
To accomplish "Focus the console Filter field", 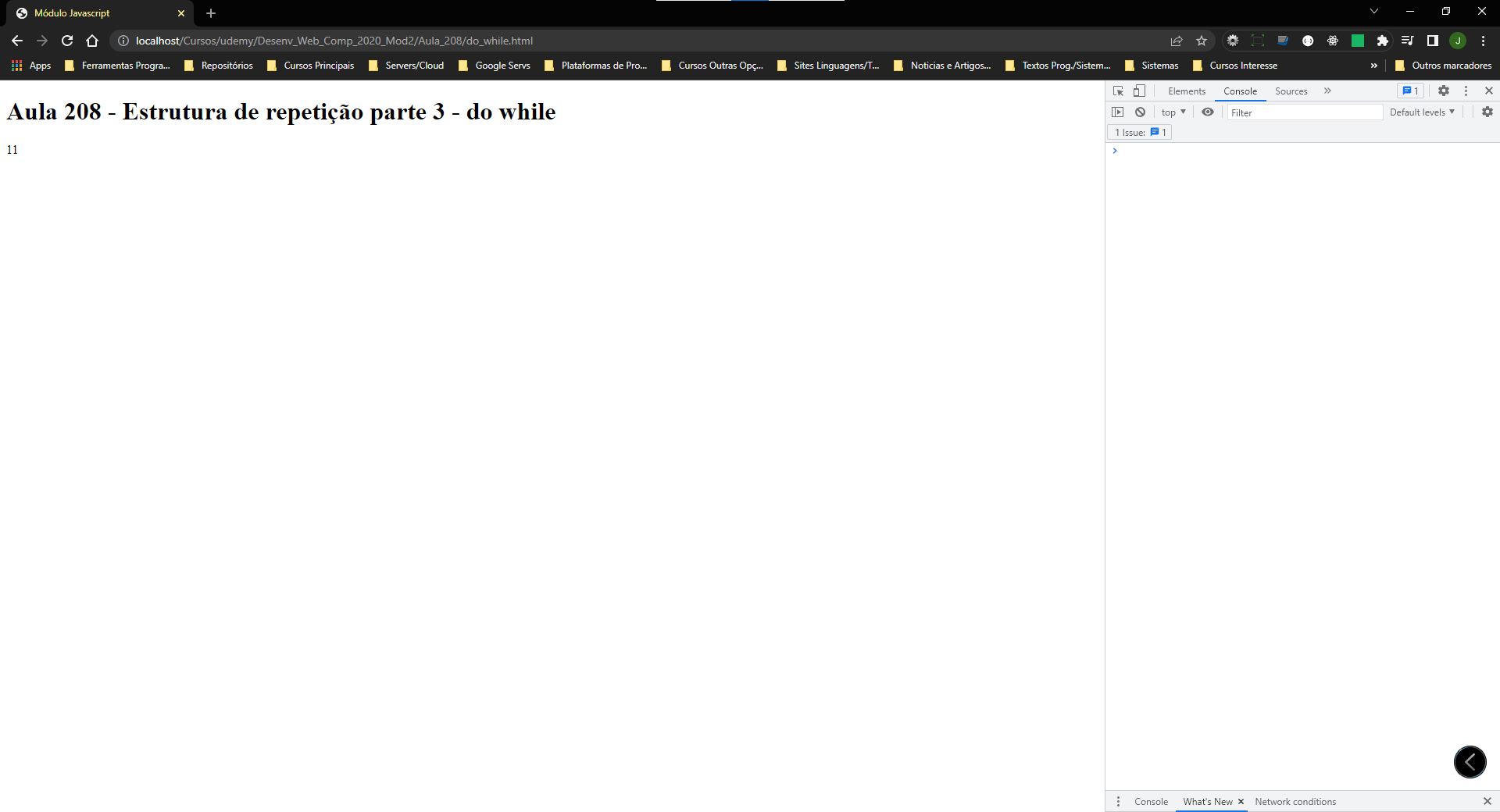I will click(x=1305, y=112).
